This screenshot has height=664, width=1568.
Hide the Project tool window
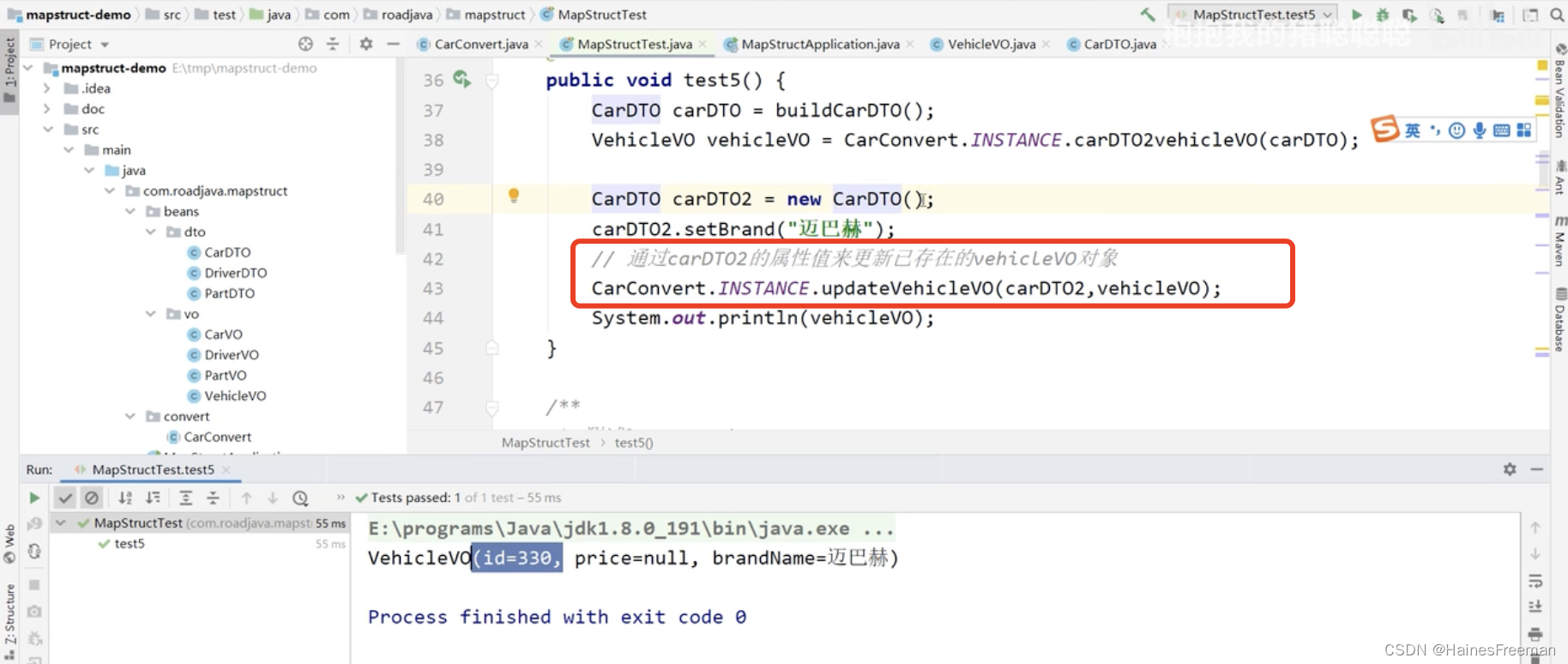click(393, 44)
